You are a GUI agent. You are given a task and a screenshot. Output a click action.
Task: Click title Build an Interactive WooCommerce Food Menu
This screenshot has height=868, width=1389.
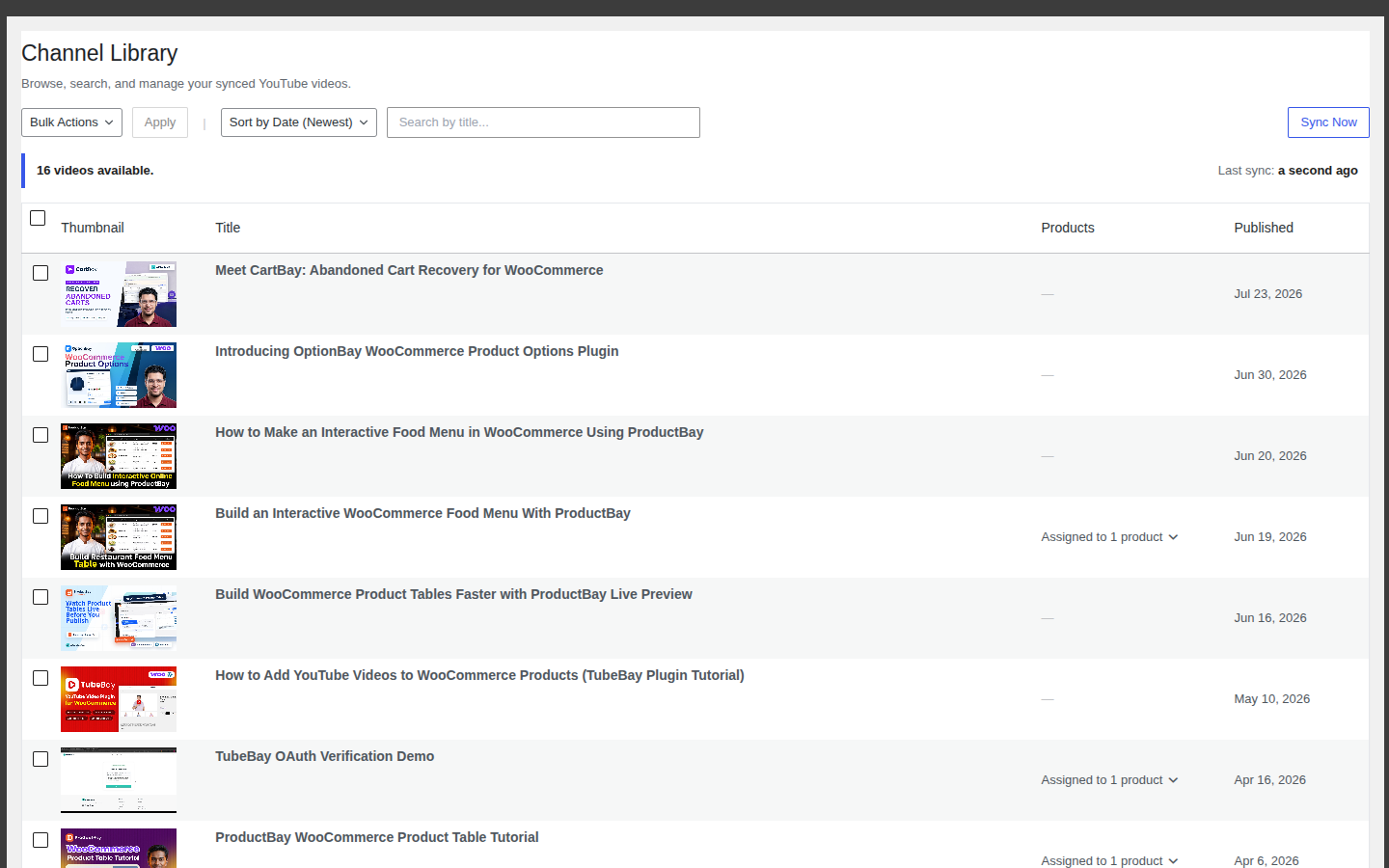point(422,513)
